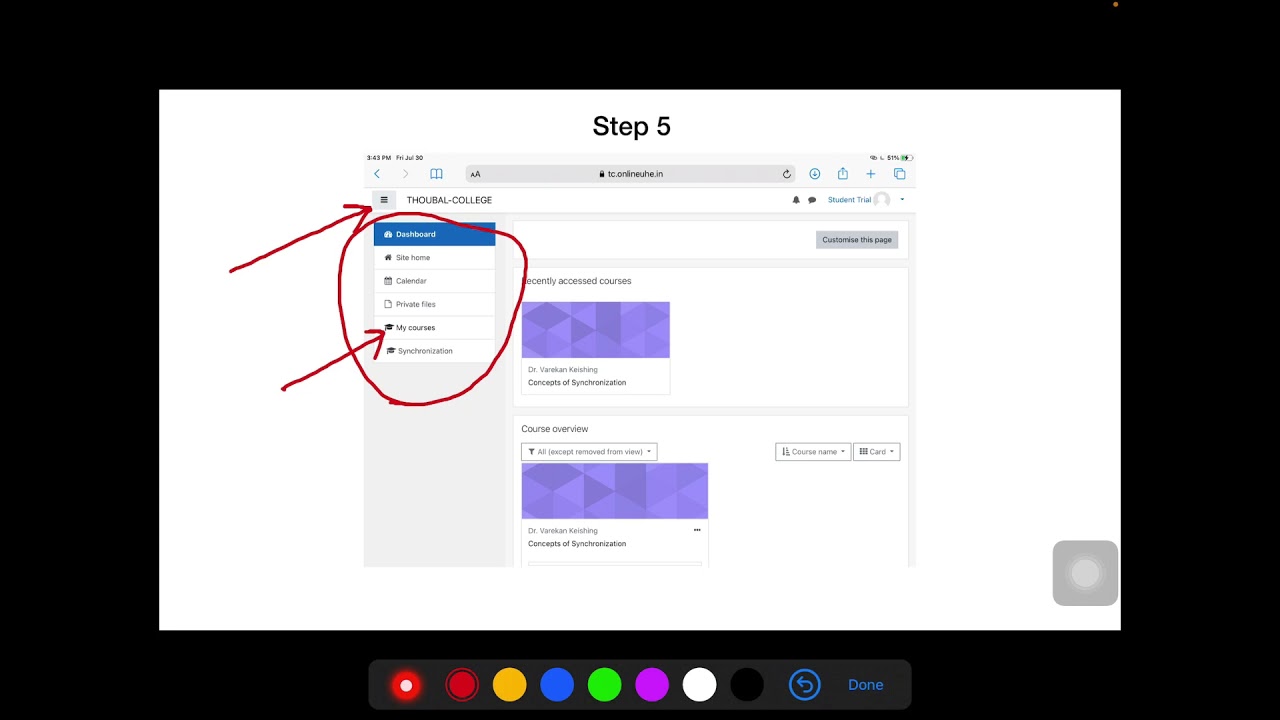Viewport: 1280px width, 720px height.
Task: Open the All (except removed from view) filter
Action: (x=589, y=452)
